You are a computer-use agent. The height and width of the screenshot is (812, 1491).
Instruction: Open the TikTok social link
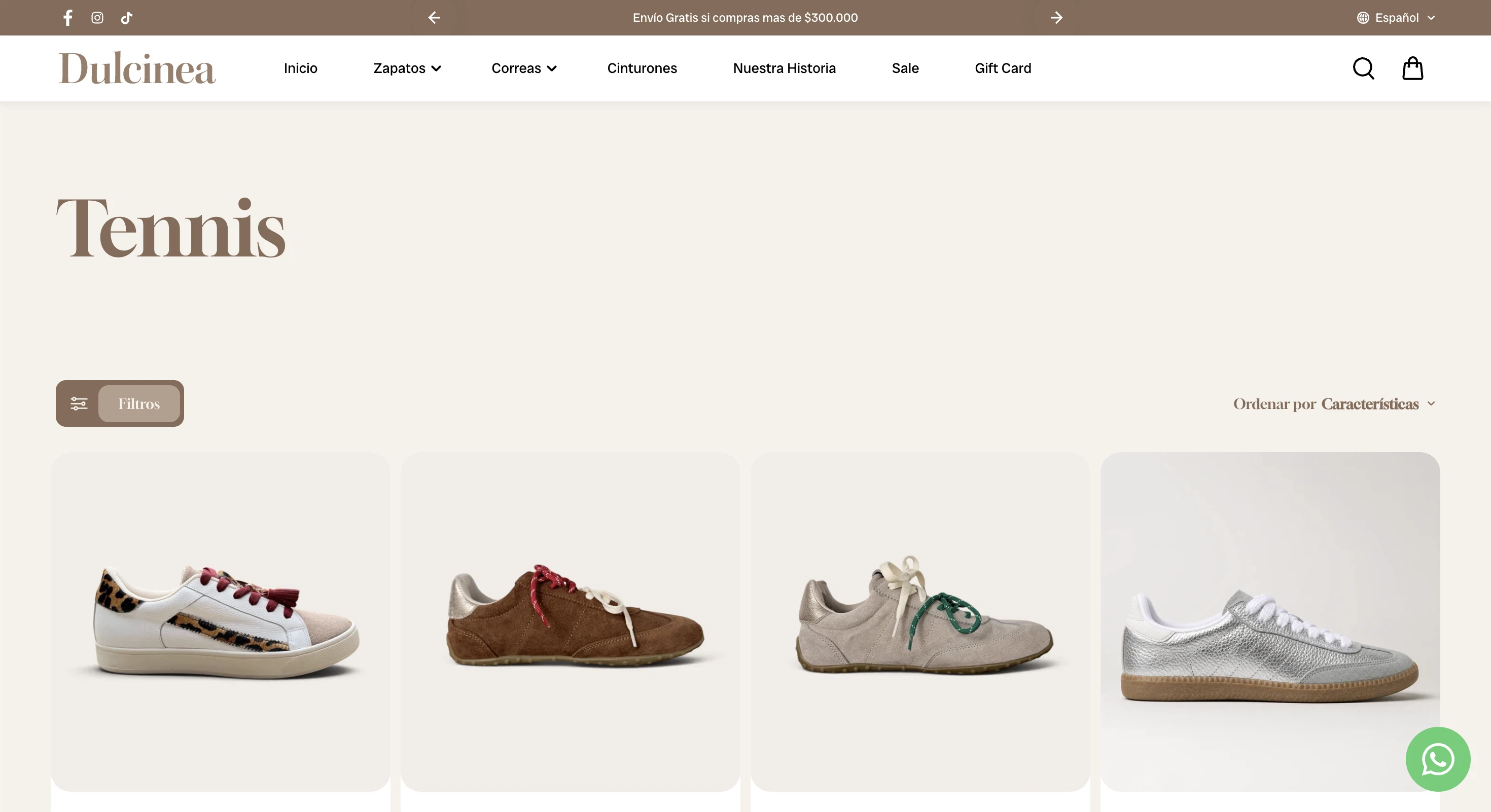click(126, 17)
